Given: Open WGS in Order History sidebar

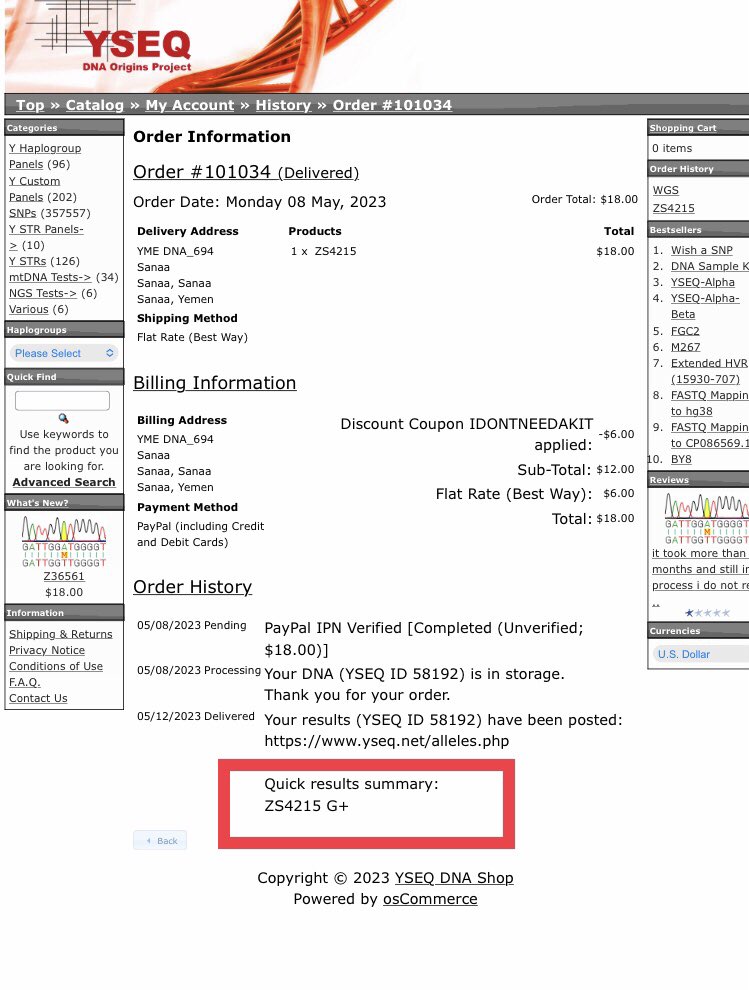Looking at the screenshot, I should pos(666,190).
